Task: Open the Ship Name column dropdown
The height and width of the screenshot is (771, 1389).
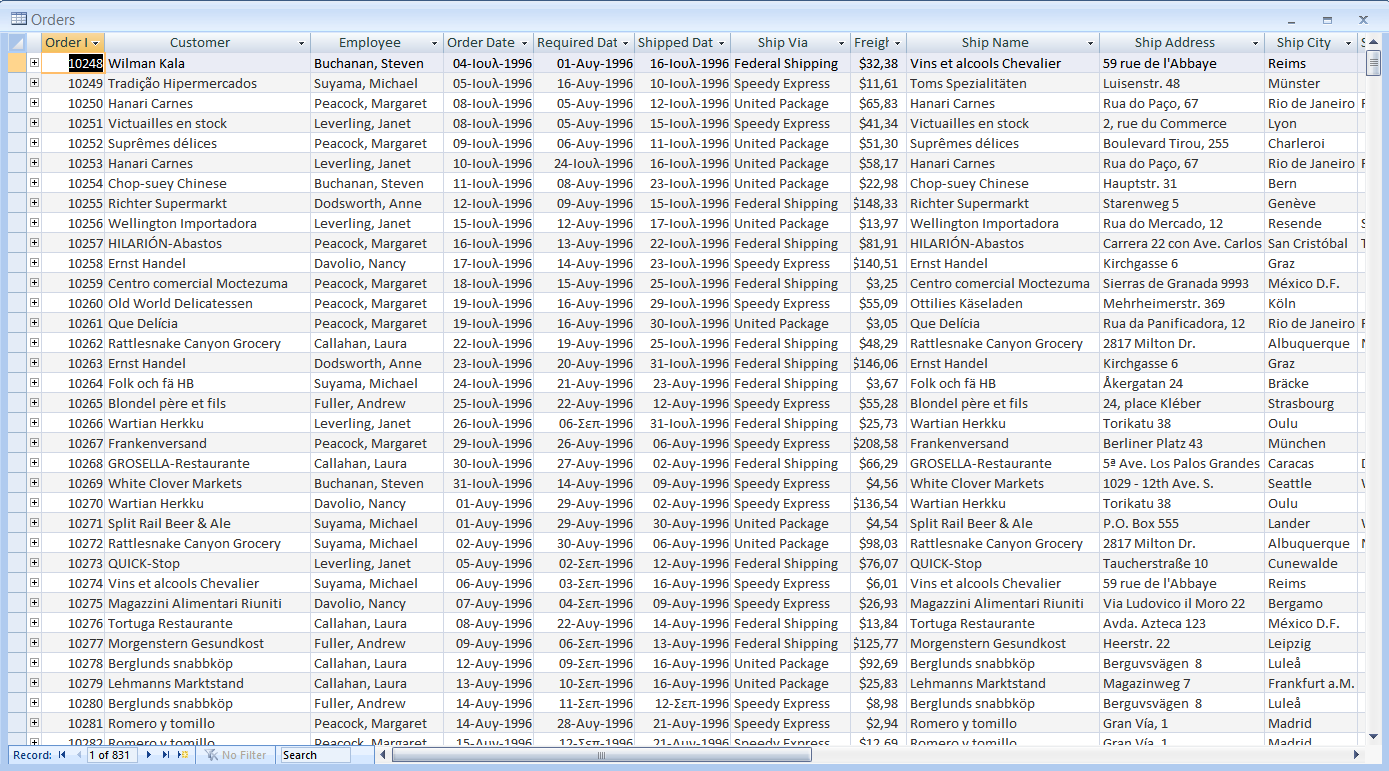Action: [1090, 43]
